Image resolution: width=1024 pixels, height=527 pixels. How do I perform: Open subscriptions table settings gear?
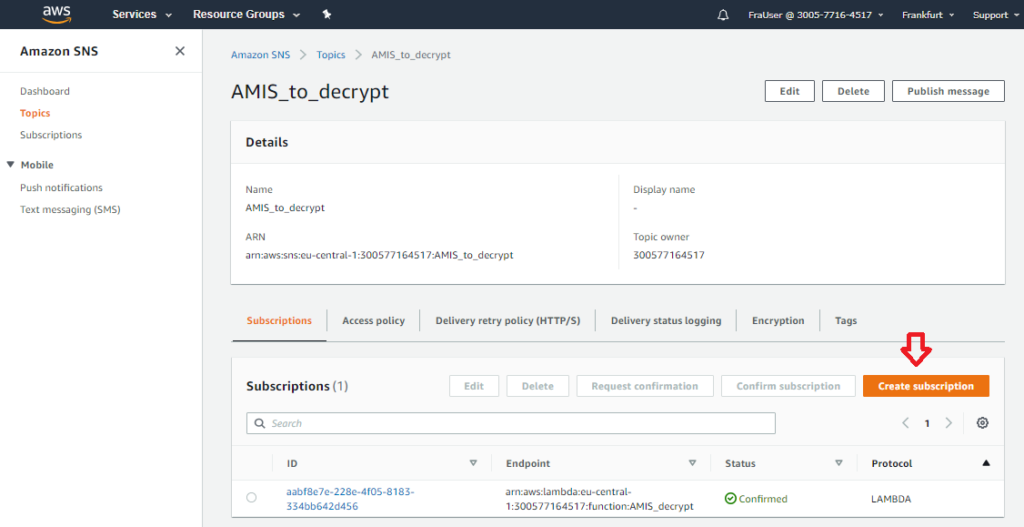point(982,423)
